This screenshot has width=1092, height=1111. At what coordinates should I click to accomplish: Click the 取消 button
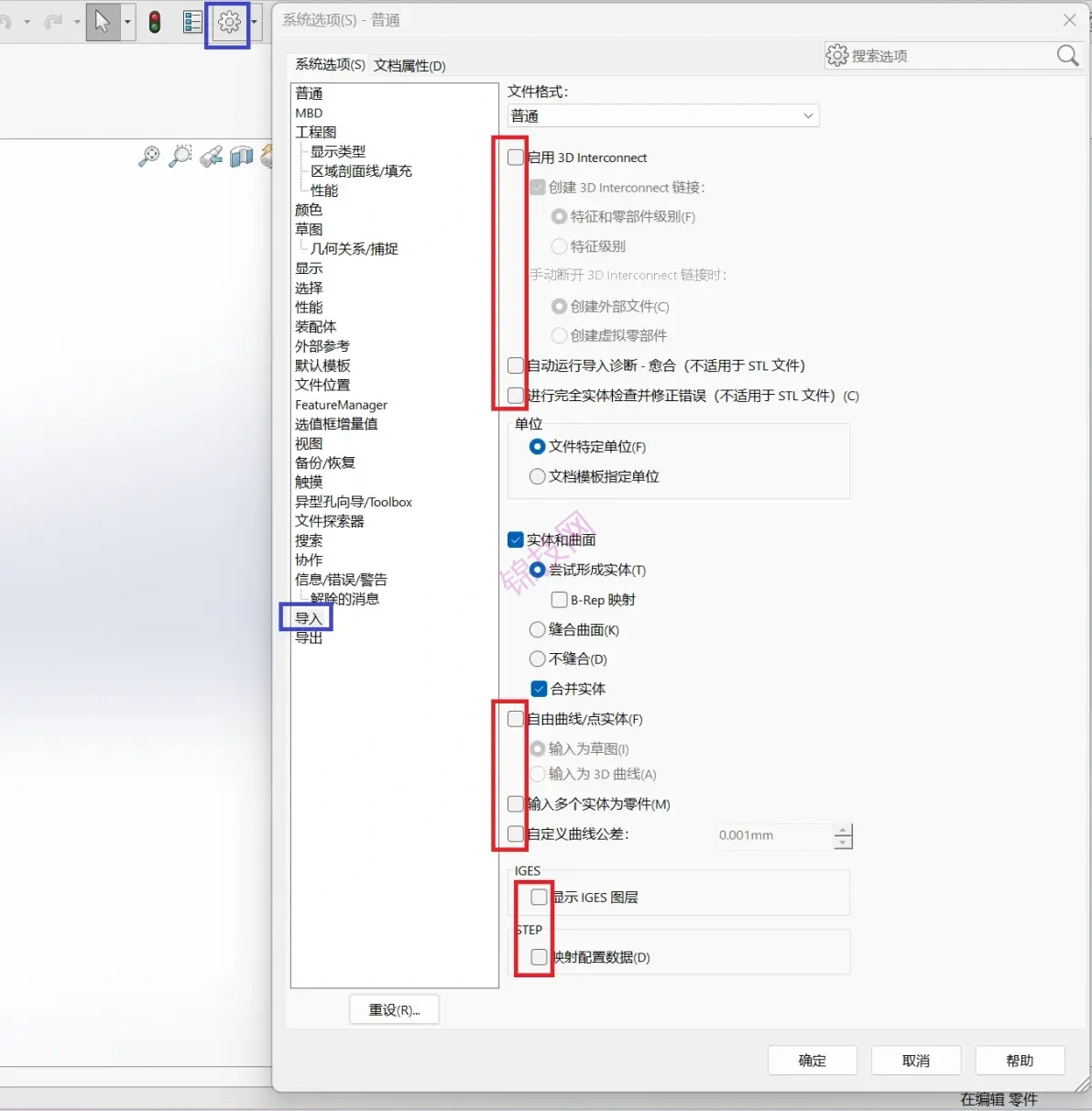pyautogui.click(x=916, y=1061)
